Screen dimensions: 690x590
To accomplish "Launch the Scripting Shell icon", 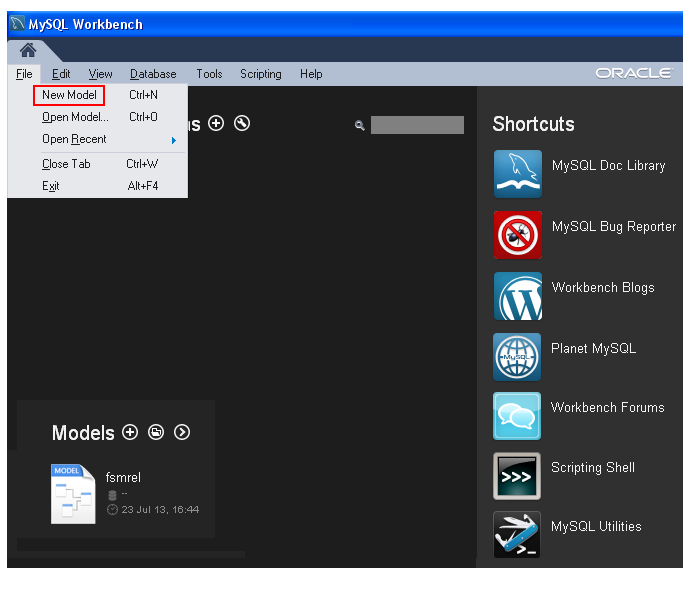I will (517, 476).
